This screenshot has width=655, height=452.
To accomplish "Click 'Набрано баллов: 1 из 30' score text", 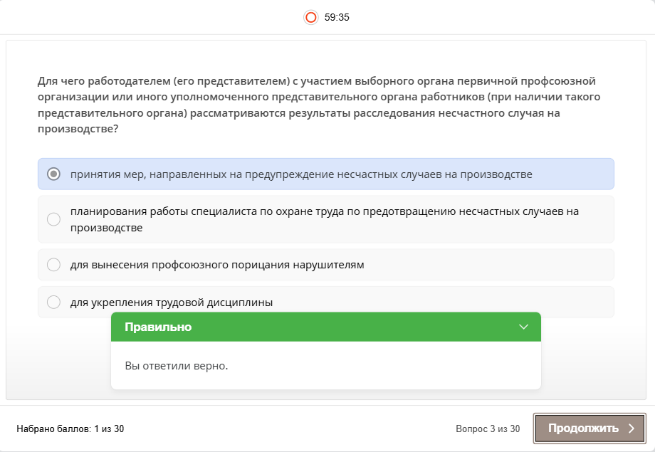I will click(70, 429).
